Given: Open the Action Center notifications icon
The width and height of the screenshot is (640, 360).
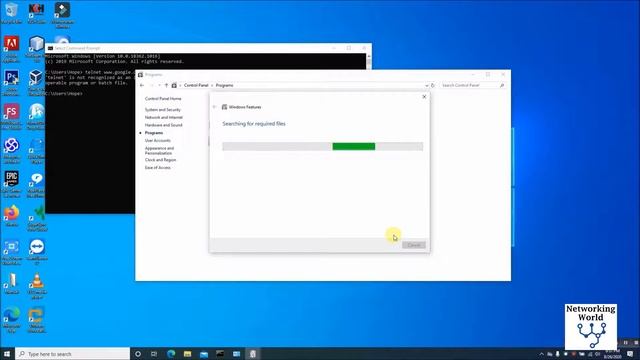Looking at the screenshot, I should (x=630, y=354).
